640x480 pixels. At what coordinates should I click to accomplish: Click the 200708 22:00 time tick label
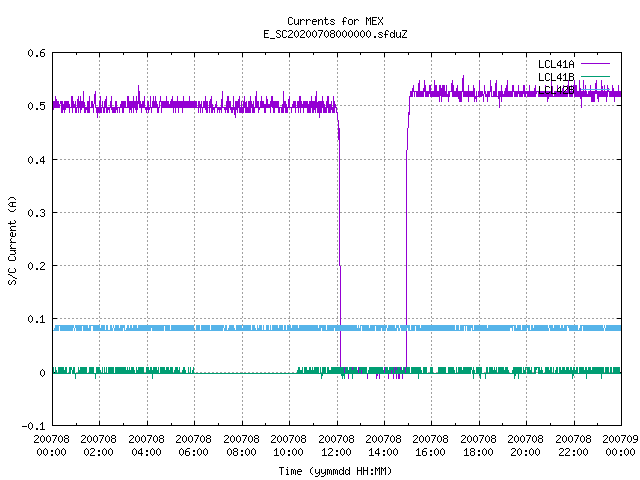[573, 446]
